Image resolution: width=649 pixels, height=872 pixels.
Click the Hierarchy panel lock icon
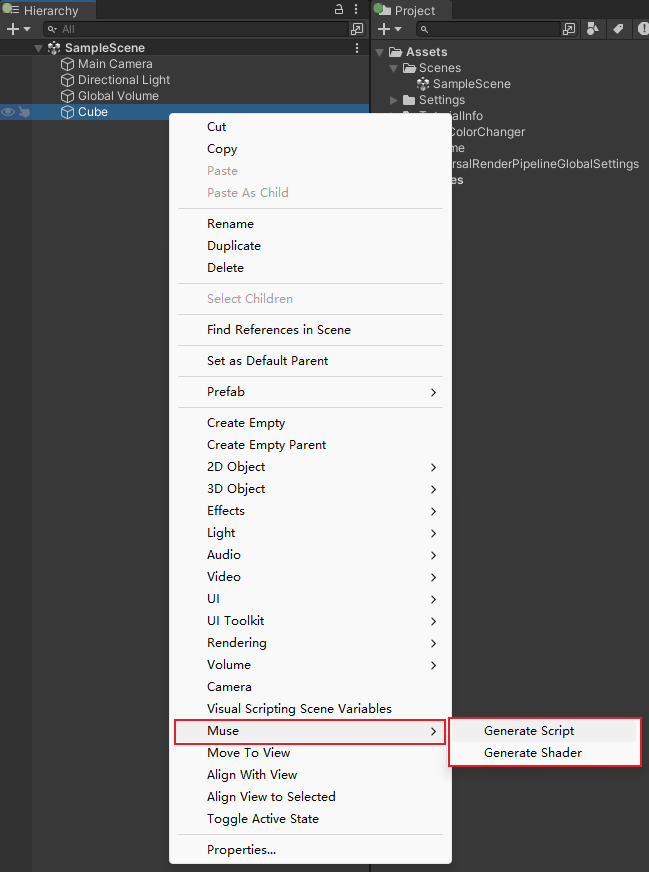click(x=339, y=9)
